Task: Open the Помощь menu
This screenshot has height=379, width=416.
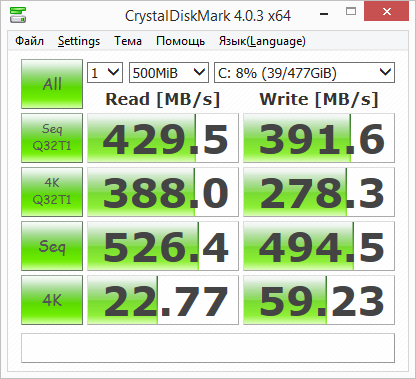Action: pos(180,41)
